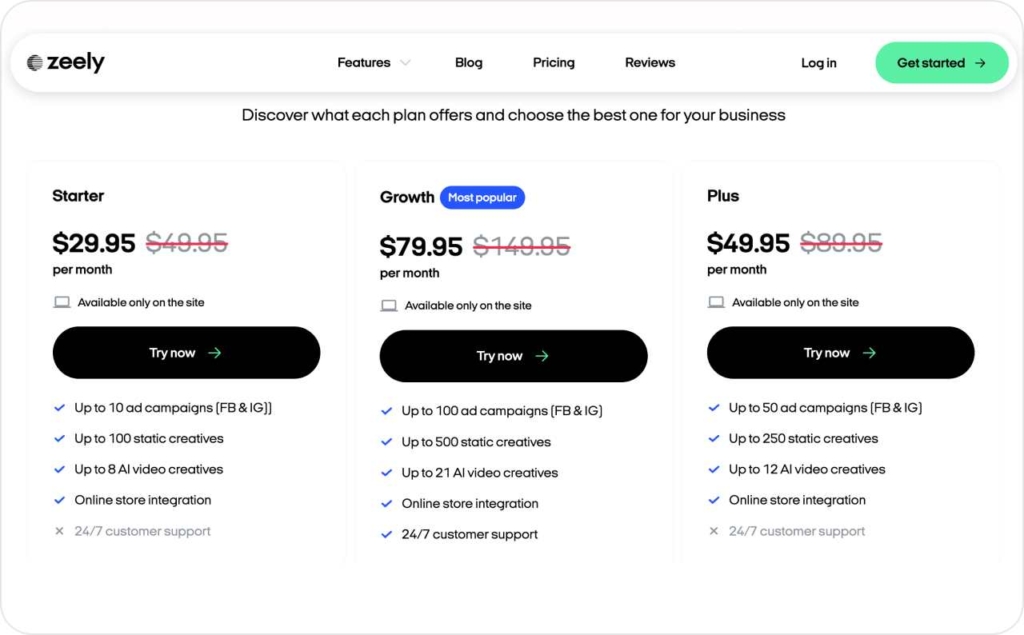
Task: Click the laptop icon on the Growth plan
Action: pos(389,305)
